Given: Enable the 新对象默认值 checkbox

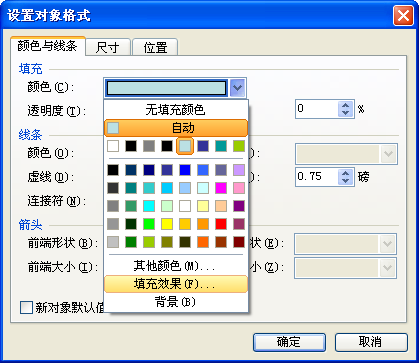Looking at the screenshot, I should (x=26, y=308).
